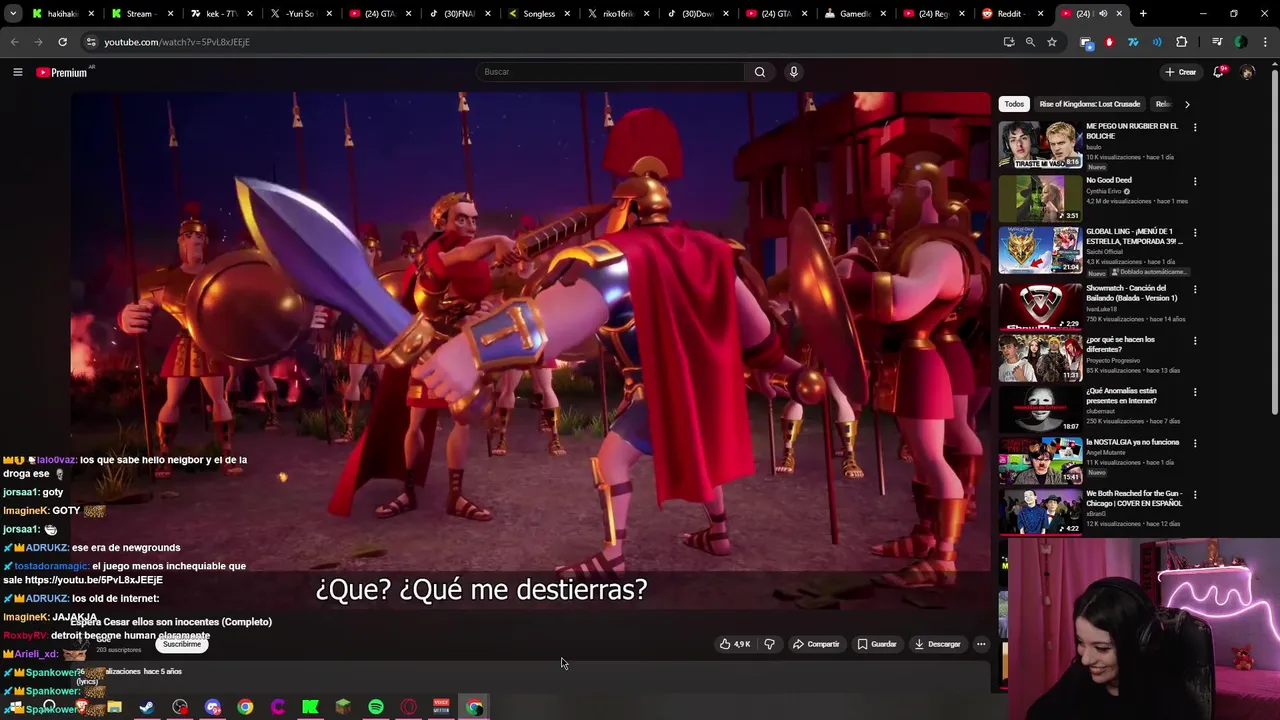Click the 203 suscriptores channel text

point(119,650)
